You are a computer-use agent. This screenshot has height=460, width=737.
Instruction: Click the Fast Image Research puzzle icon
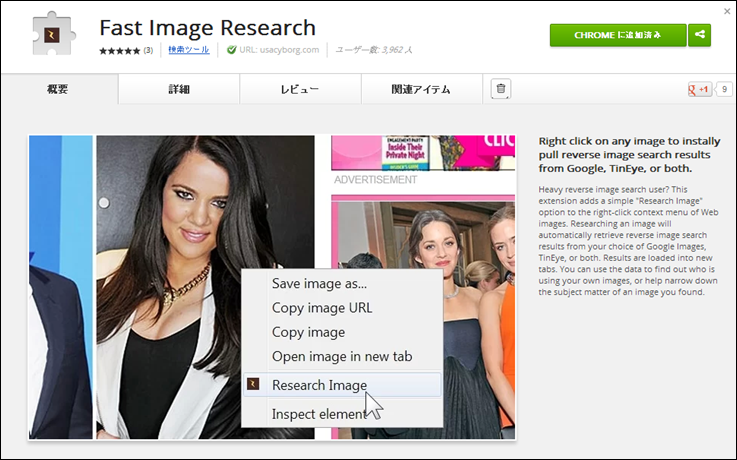pos(54,33)
